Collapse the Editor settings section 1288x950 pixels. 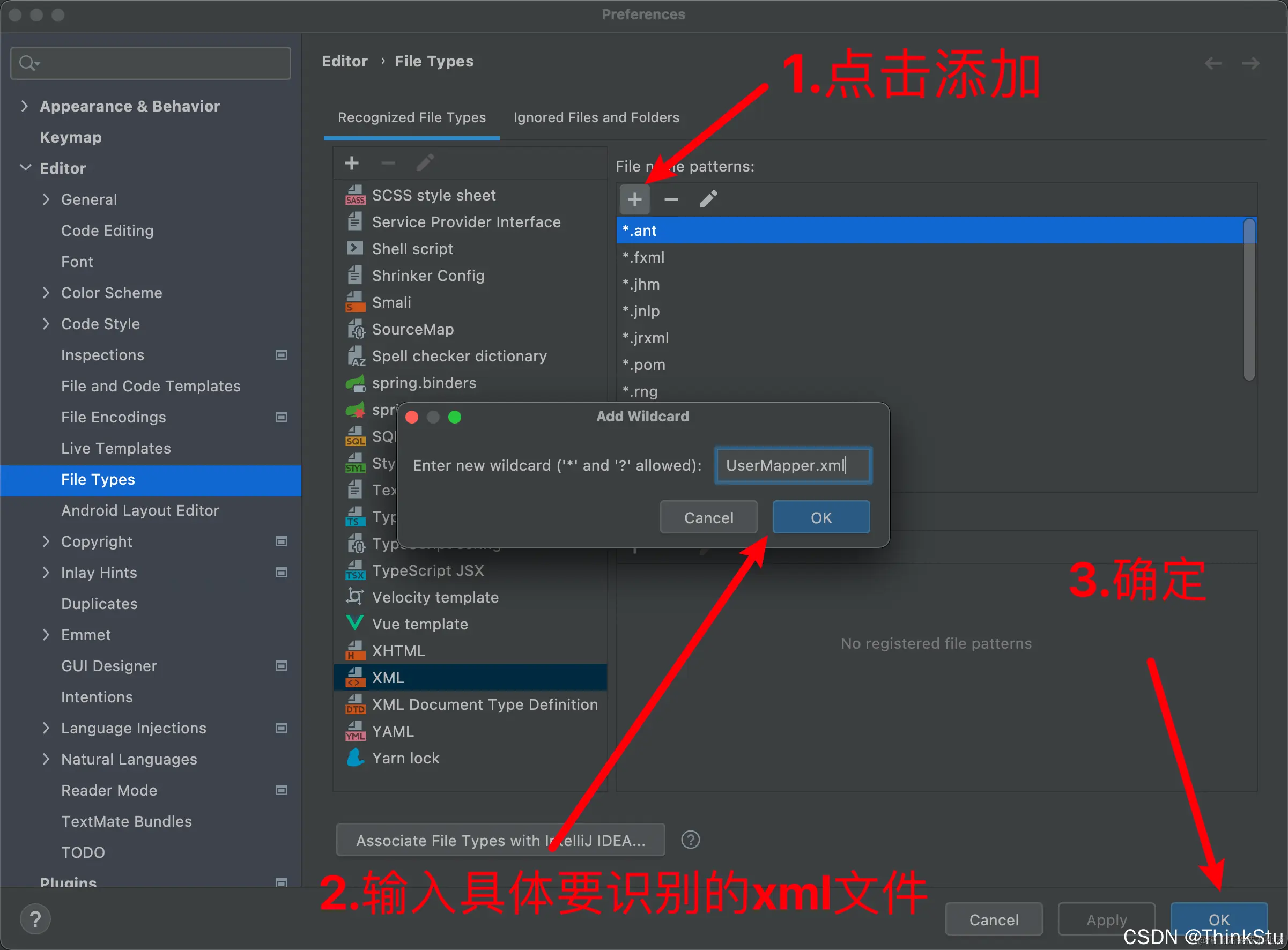pos(25,168)
